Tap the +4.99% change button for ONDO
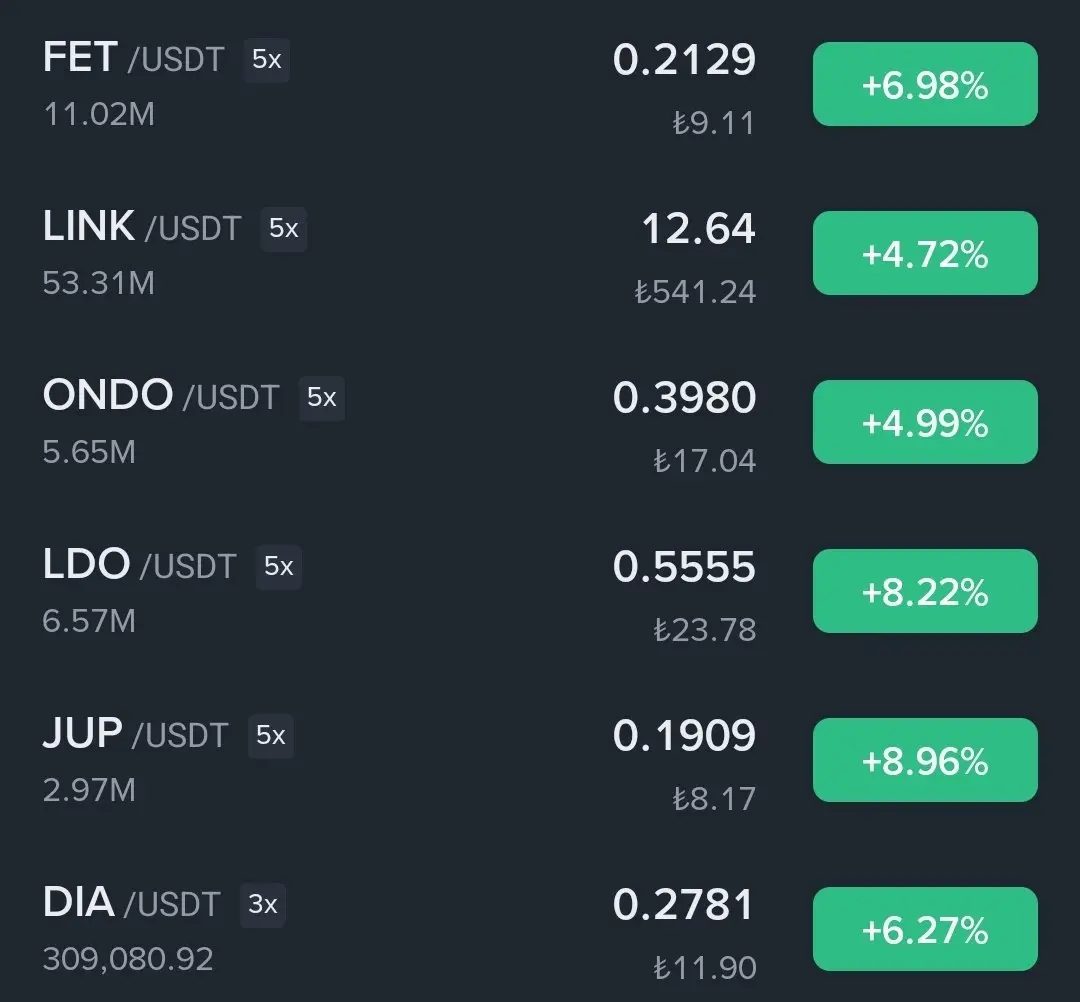This screenshot has width=1080, height=1002. coord(925,423)
